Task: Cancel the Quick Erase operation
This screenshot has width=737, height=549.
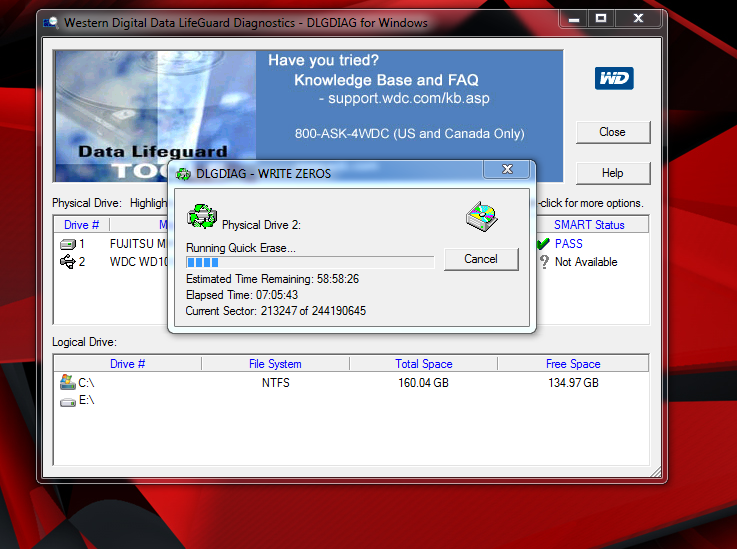Action: (481, 259)
